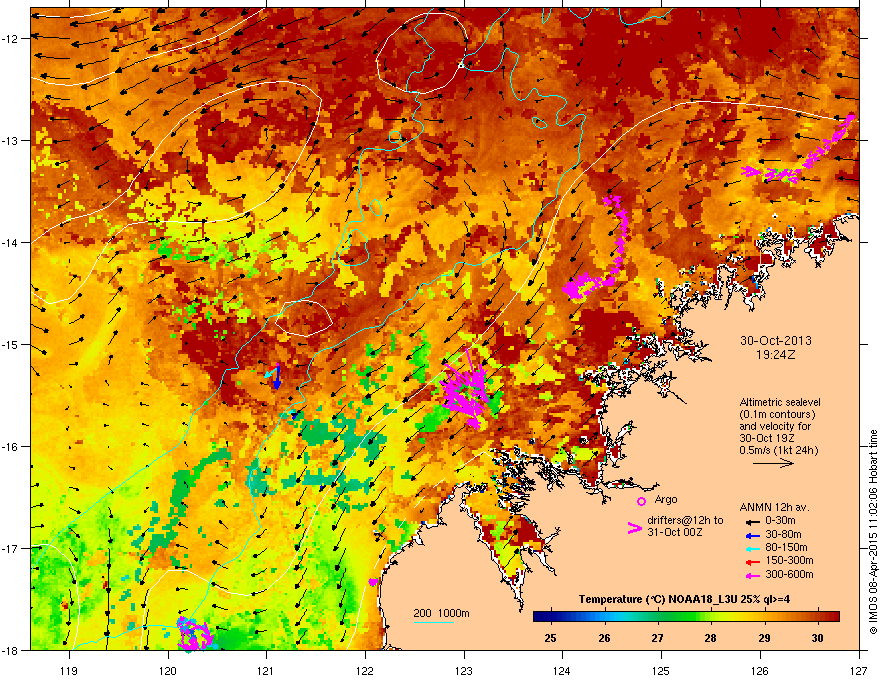The height and width of the screenshot is (680, 880).
Task: Click the magenta drifter track near 126.5E 13S
Action: (x=800, y=151)
